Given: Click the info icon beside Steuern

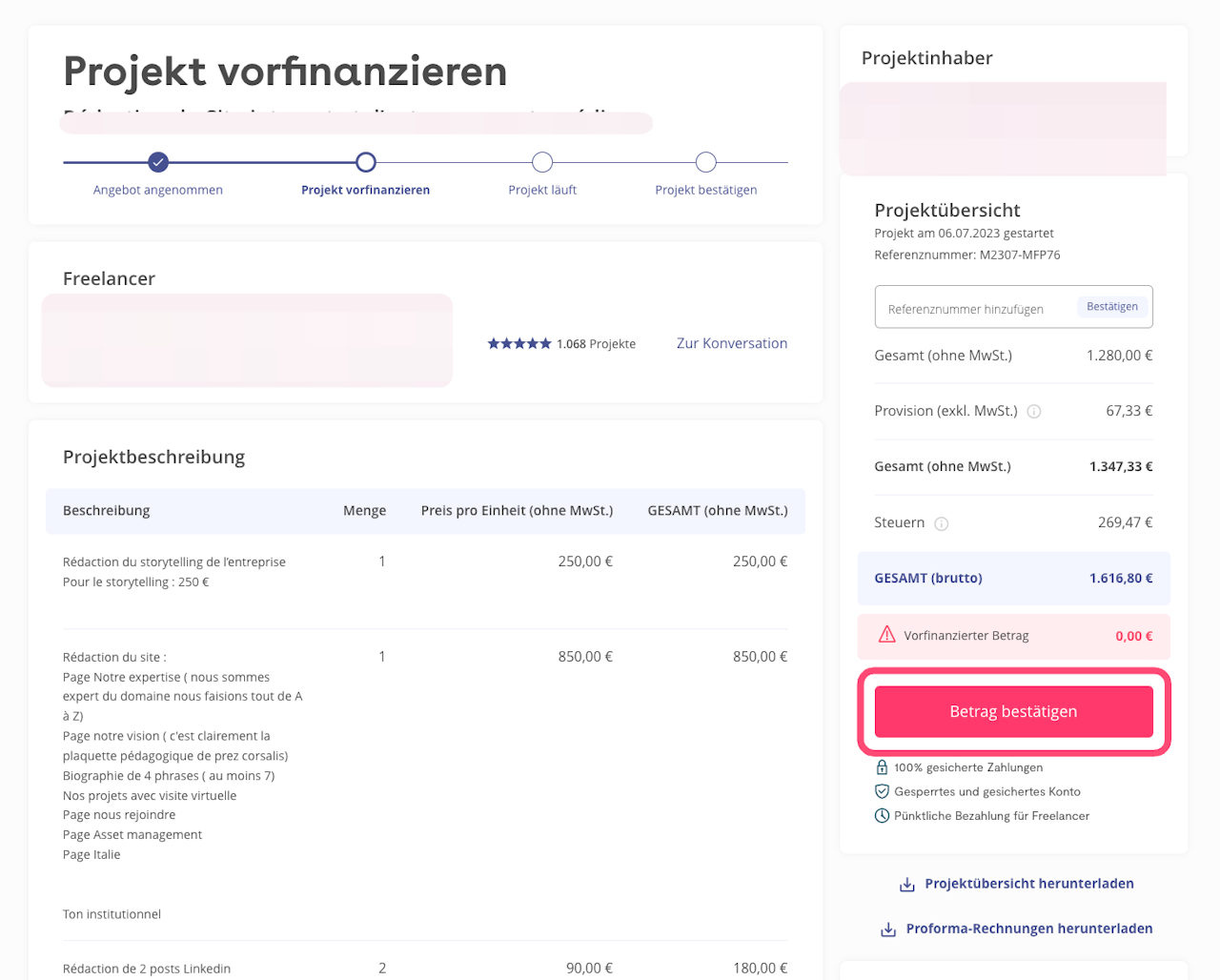Looking at the screenshot, I should point(942,523).
